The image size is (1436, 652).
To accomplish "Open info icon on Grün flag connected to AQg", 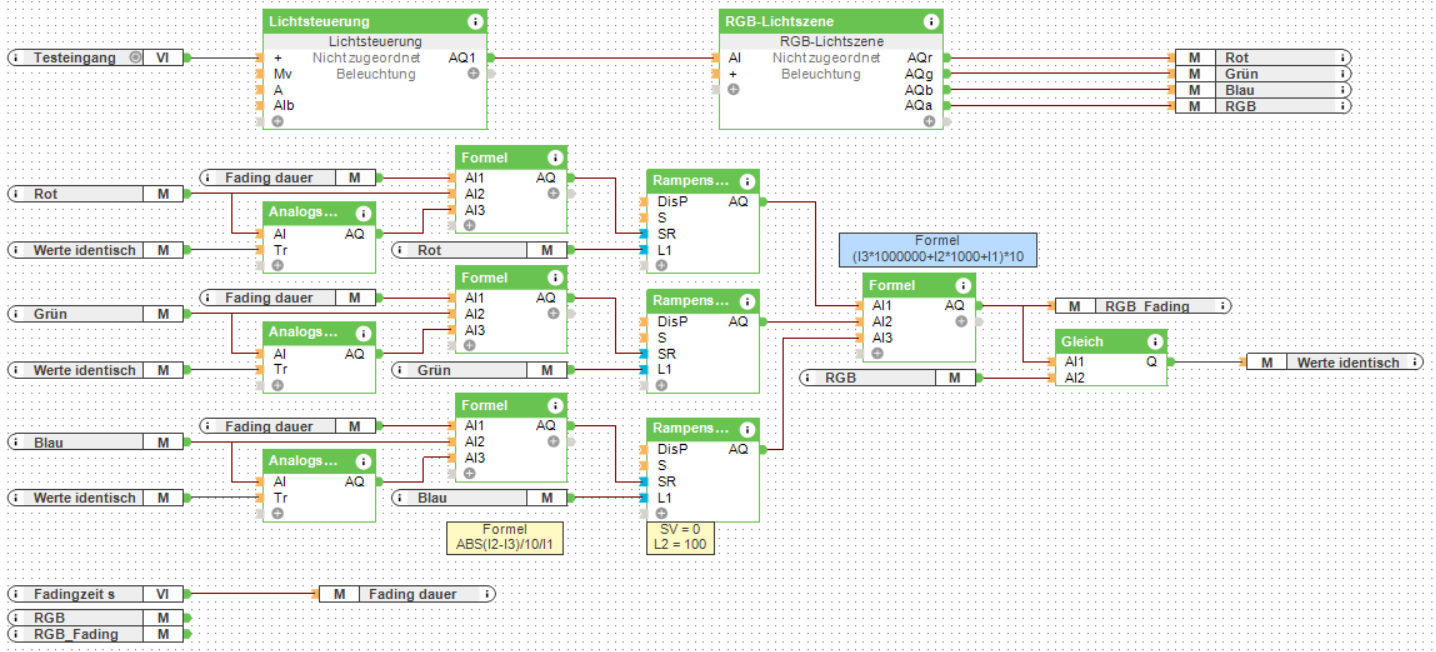I will click(x=1343, y=74).
